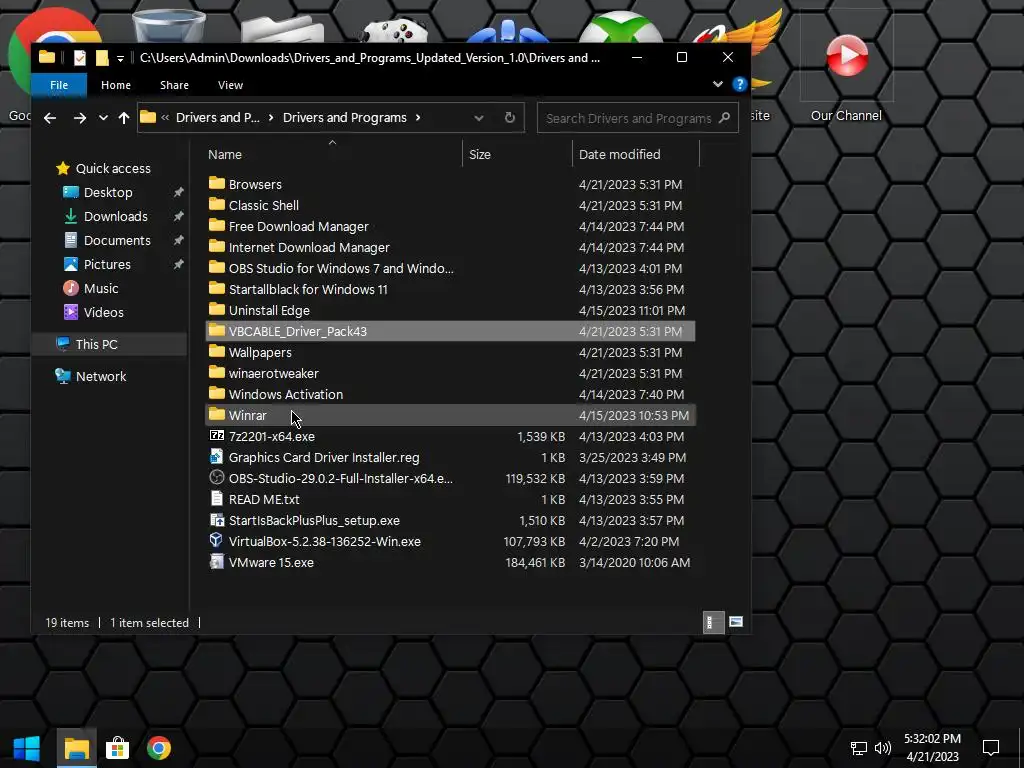Go forward with the forward arrow
Image resolution: width=1024 pixels, height=768 pixels.
(x=80, y=118)
